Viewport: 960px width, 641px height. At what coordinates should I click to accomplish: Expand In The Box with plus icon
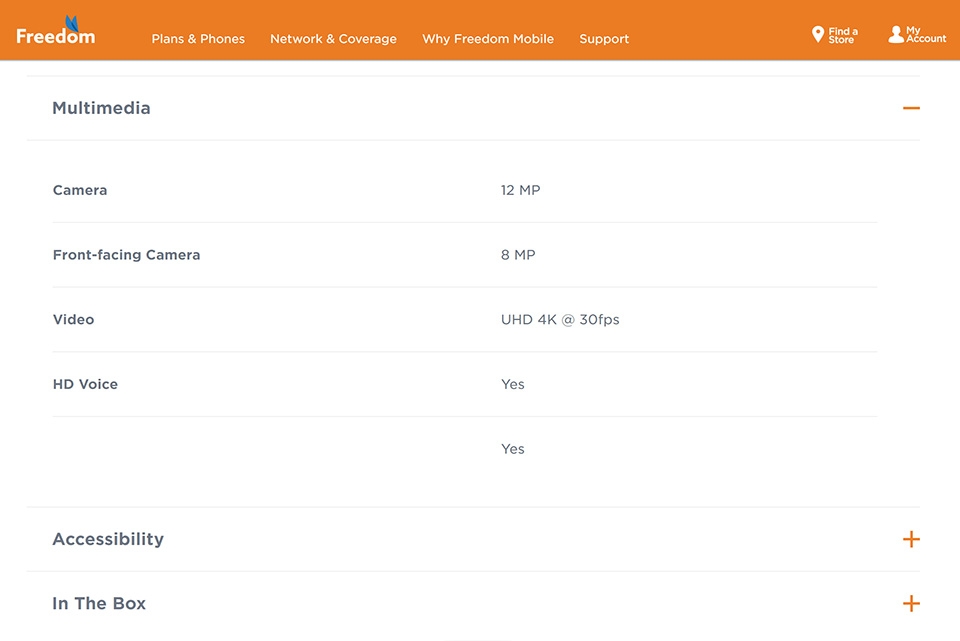[911, 604]
